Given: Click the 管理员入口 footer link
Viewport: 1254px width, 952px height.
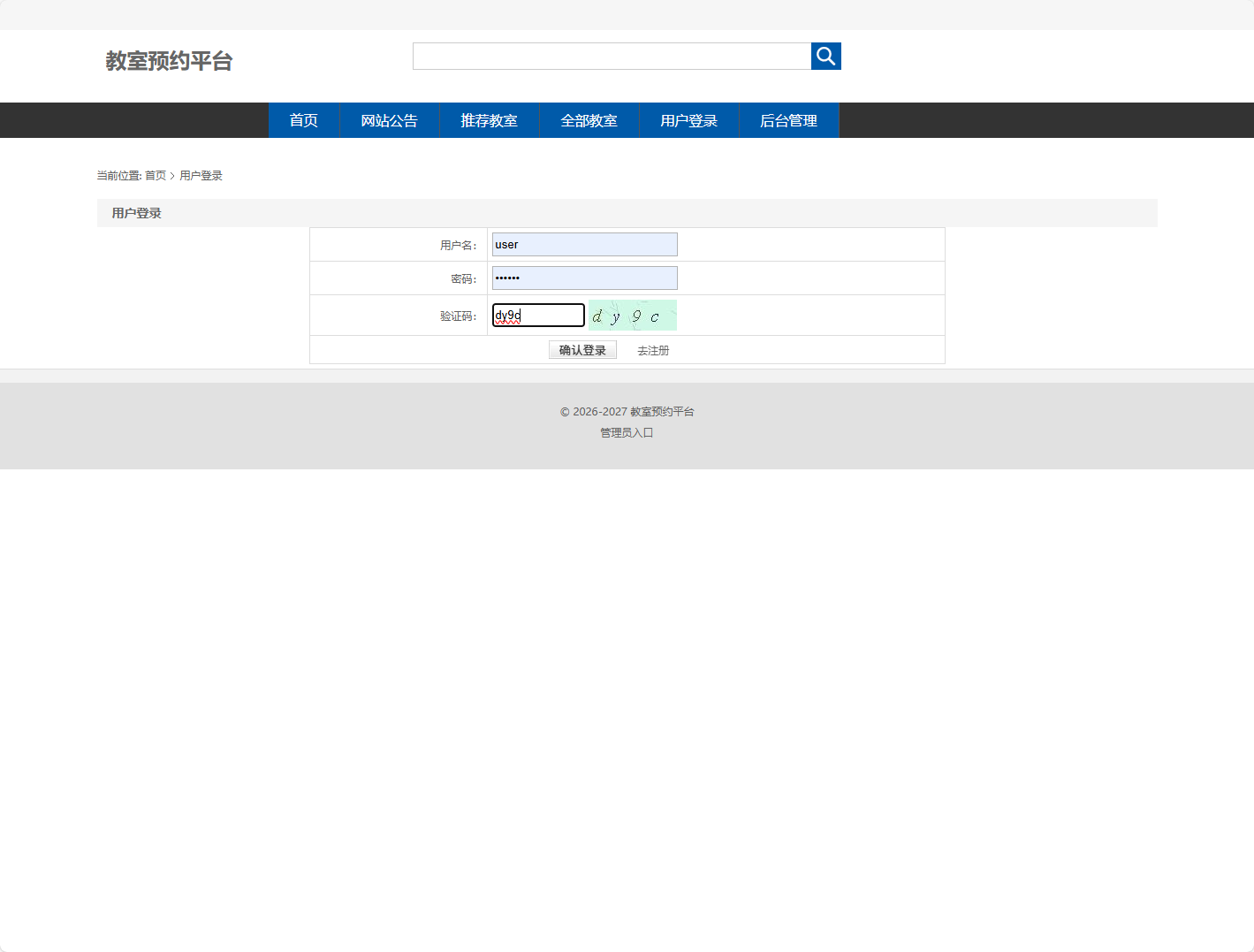Looking at the screenshot, I should (x=627, y=432).
